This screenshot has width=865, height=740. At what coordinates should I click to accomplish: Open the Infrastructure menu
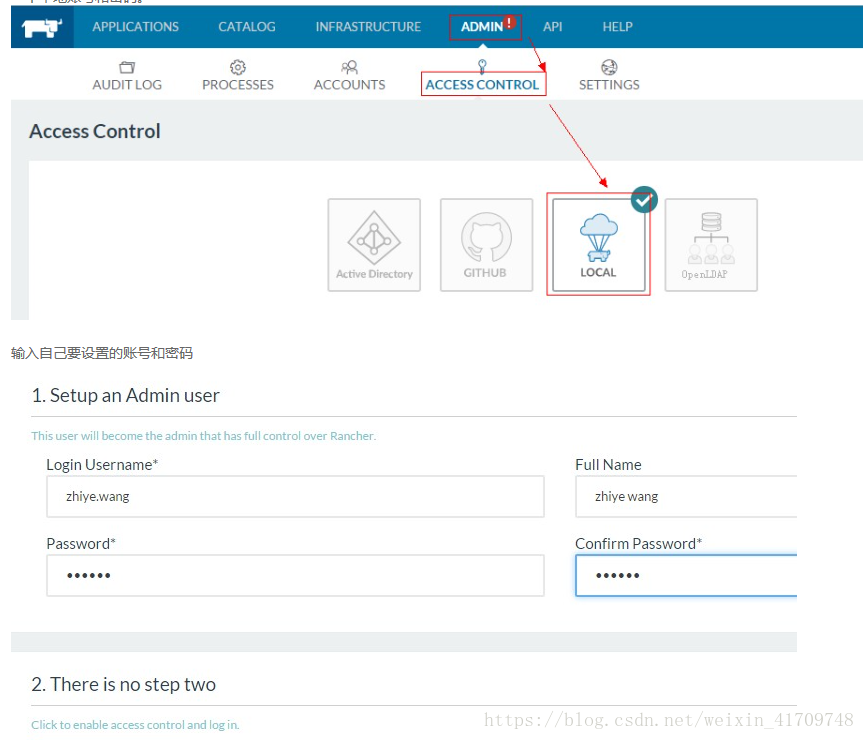click(x=368, y=26)
